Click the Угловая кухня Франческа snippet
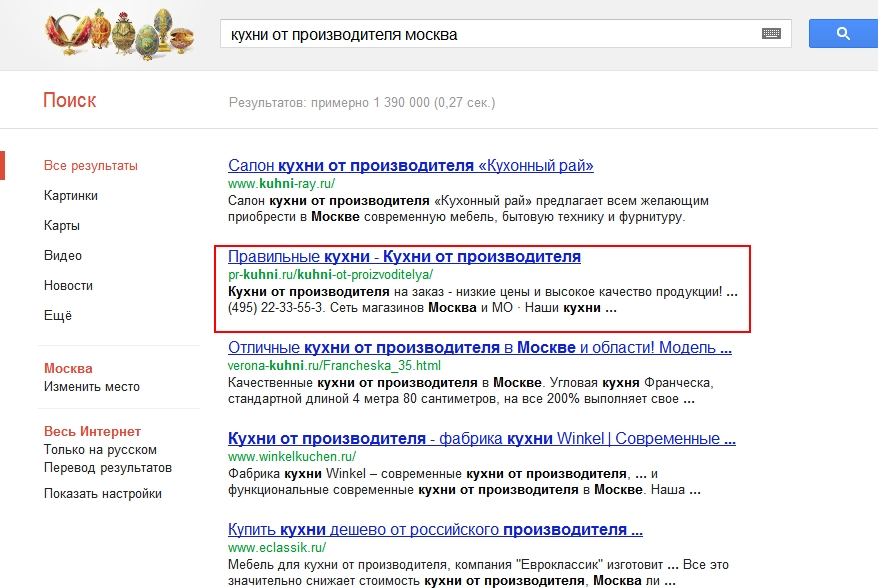The width and height of the screenshot is (878, 588). [x=632, y=382]
